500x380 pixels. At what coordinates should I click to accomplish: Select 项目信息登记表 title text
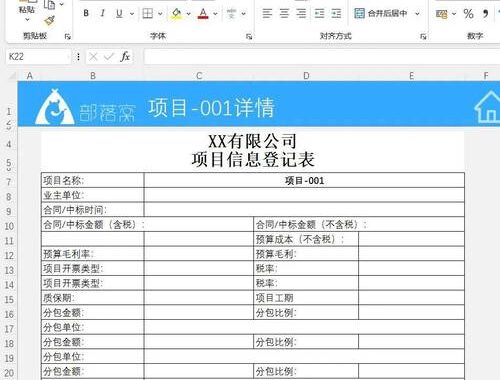(x=253, y=159)
